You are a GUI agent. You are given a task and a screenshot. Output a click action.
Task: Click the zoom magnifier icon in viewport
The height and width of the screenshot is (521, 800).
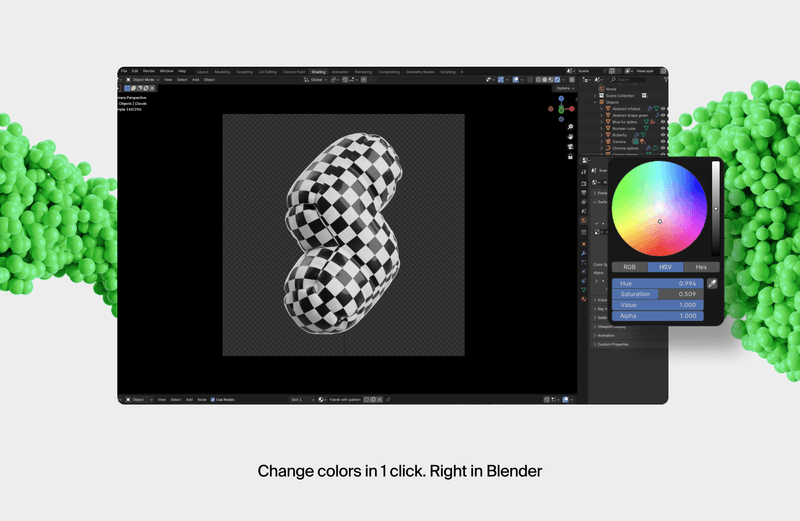pos(570,125)
